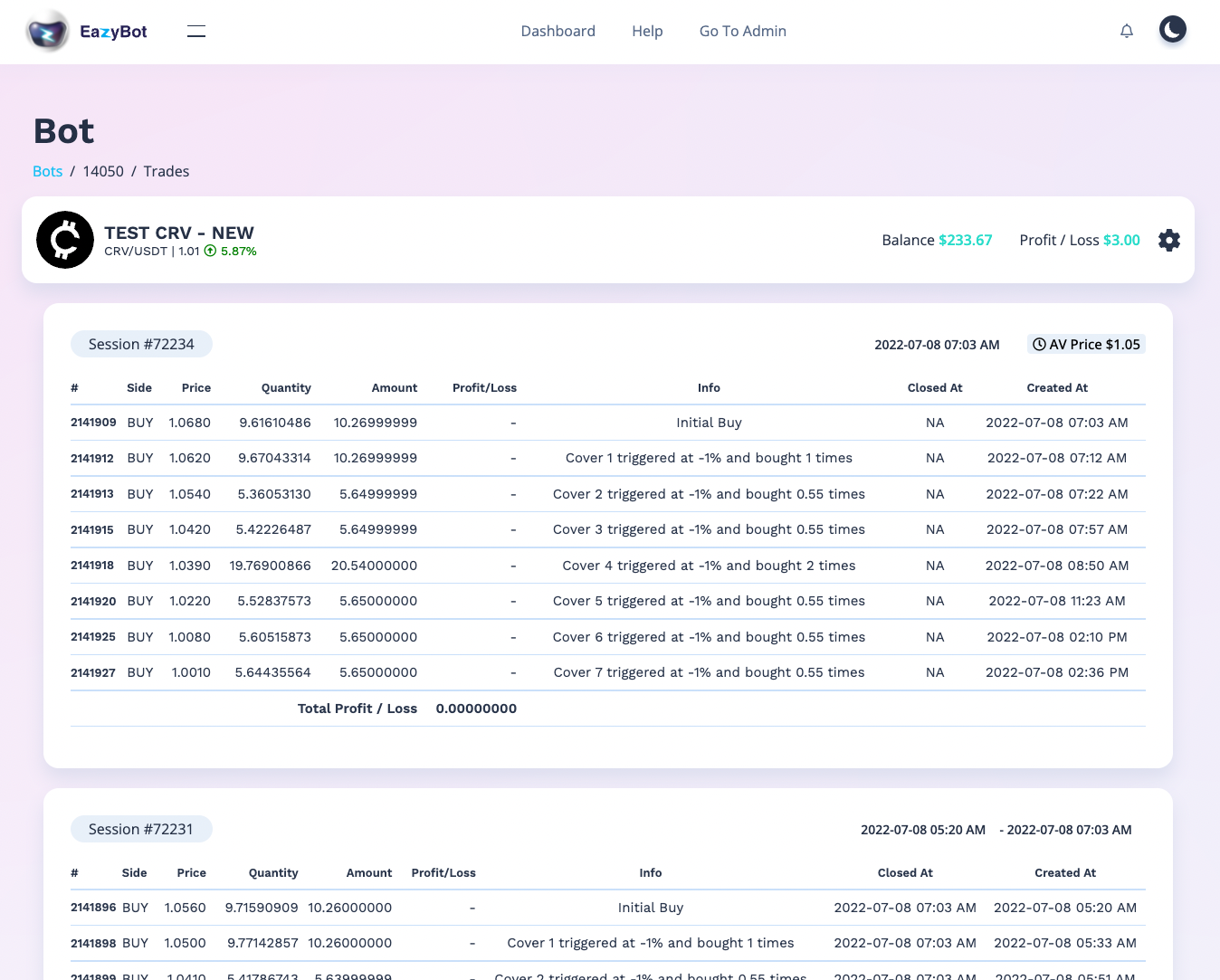Click the AV Price $1.05 badge
The height and width of the screenshot is (980, 1220).
coord(1086,344)
